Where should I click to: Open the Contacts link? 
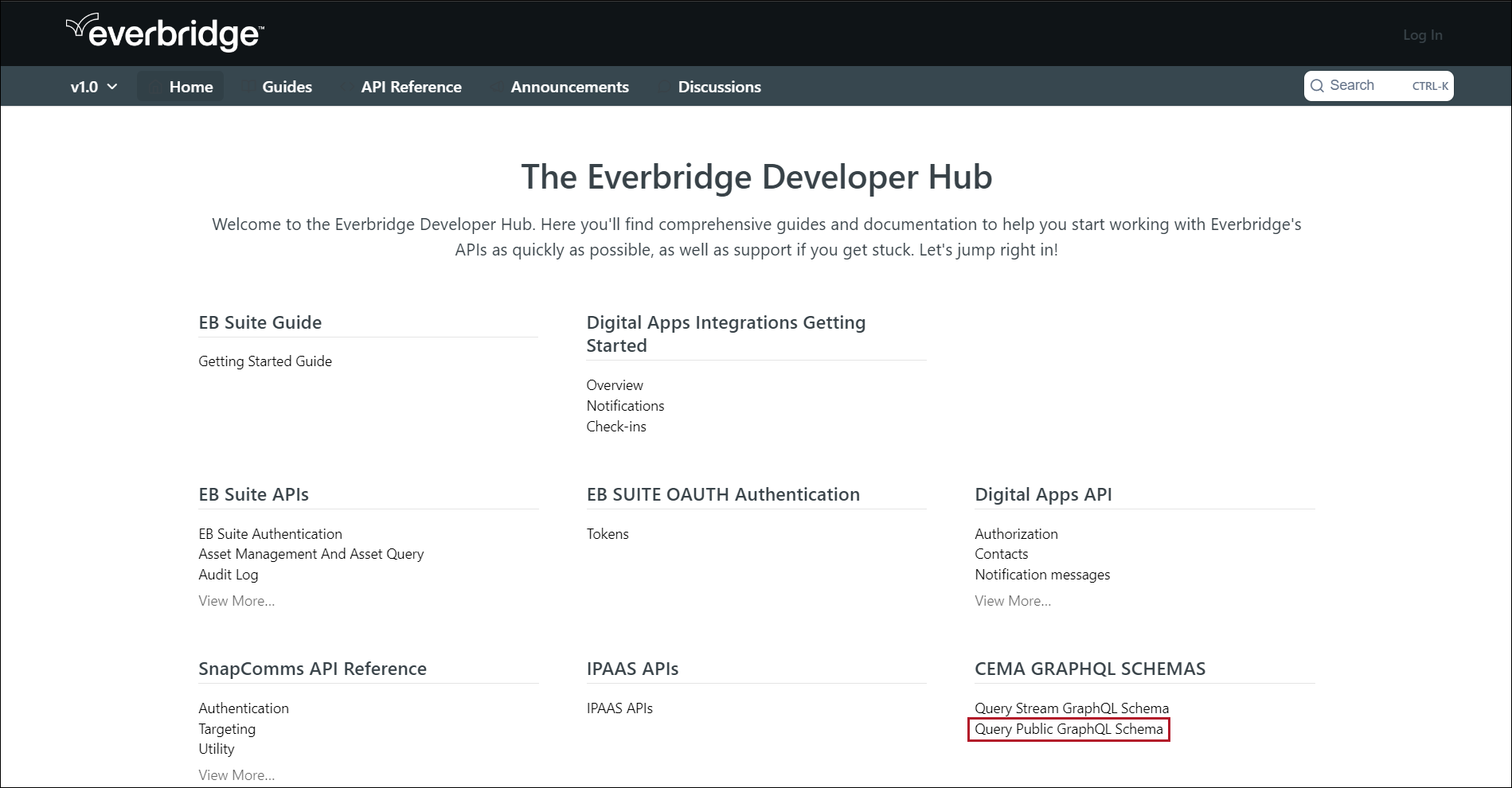coord(1001,554)
